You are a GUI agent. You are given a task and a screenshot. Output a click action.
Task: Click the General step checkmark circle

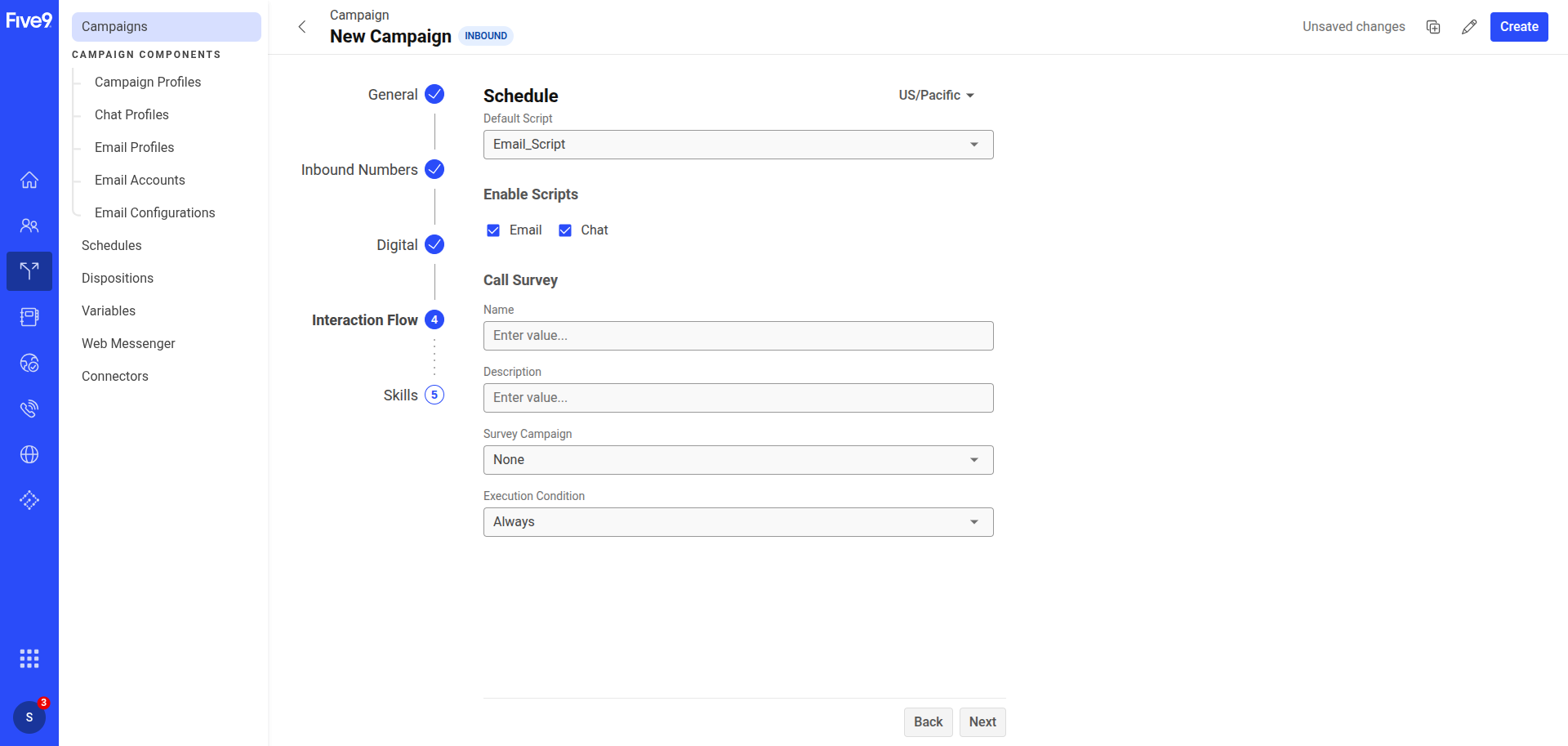pos(434,94)
